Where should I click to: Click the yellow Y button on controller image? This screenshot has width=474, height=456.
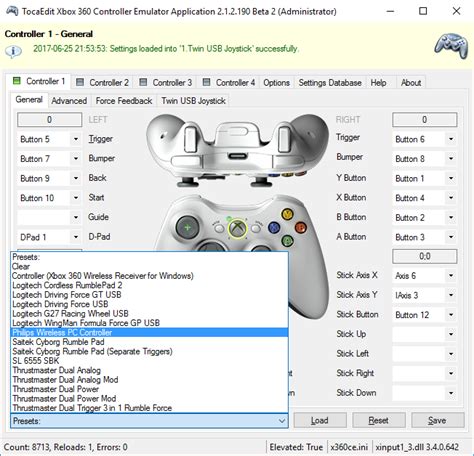coord(287,214)
